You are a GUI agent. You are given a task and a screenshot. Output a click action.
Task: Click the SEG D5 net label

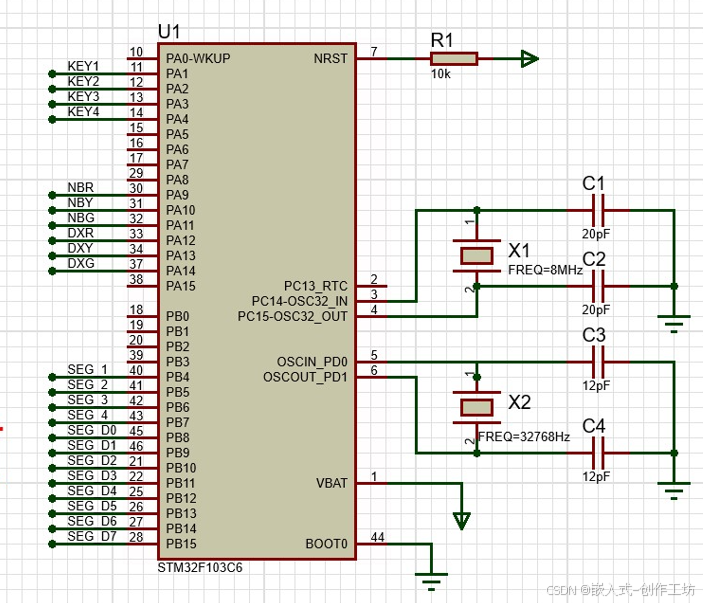(x=92, y=506)
